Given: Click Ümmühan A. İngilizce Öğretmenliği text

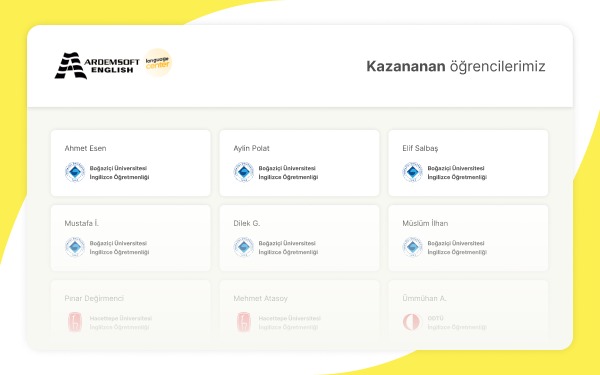Looking at the screenshot, I should tap(457, 327).
